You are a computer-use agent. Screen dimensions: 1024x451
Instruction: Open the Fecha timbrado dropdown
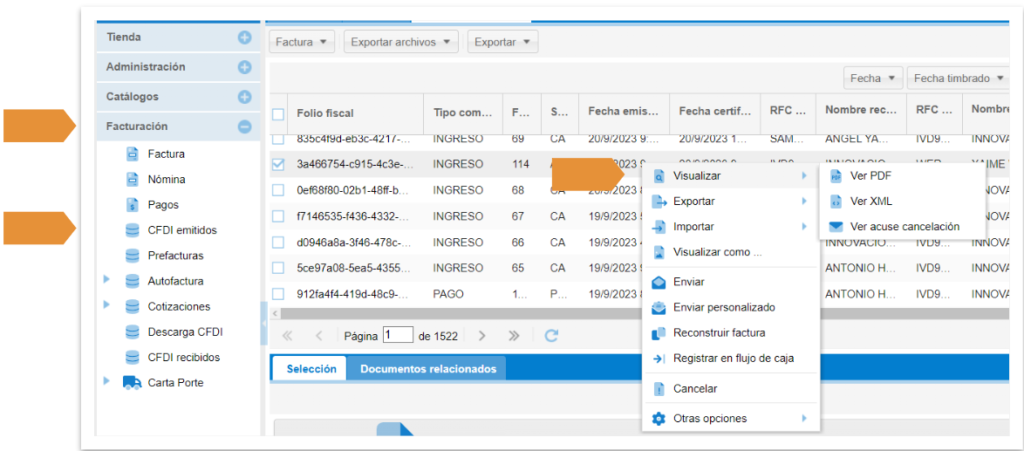(x=959, y=78)
